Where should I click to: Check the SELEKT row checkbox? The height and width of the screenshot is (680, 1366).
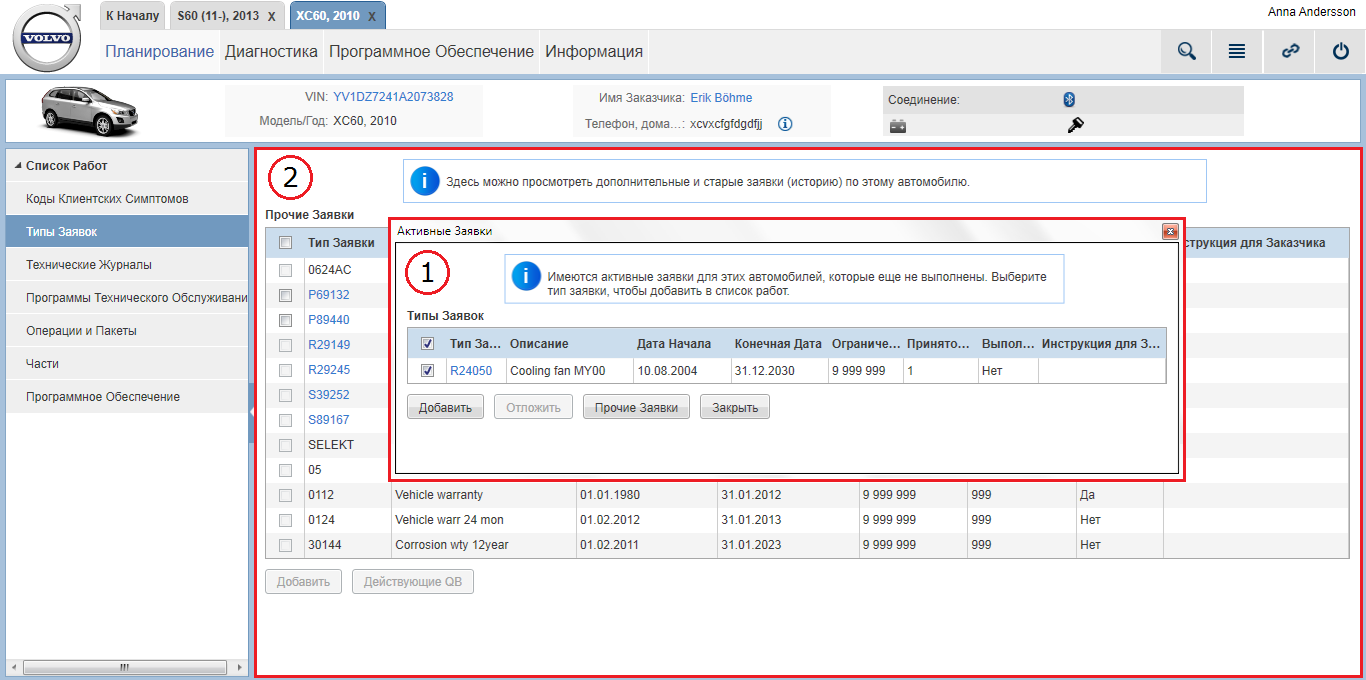pyautogui.click(x=286, y=445)
